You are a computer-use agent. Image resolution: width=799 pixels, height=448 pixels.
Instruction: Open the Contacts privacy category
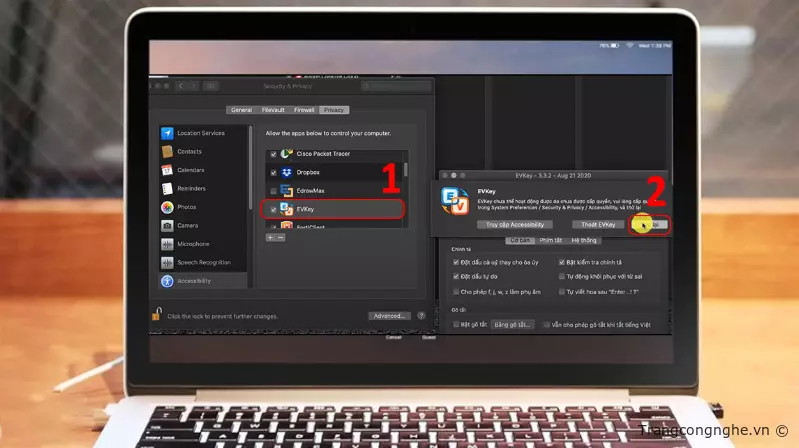[x=189, y=151]
